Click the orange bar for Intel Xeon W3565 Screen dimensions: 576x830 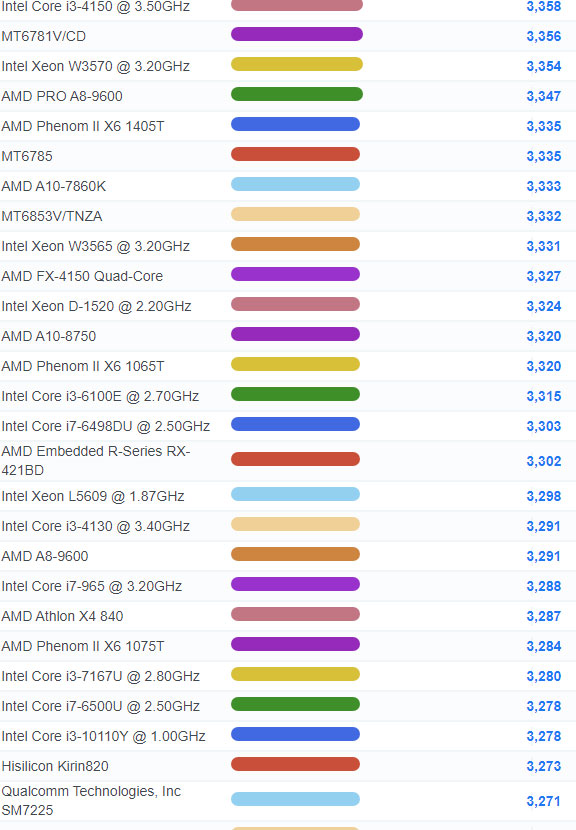[x=295, y=245]
